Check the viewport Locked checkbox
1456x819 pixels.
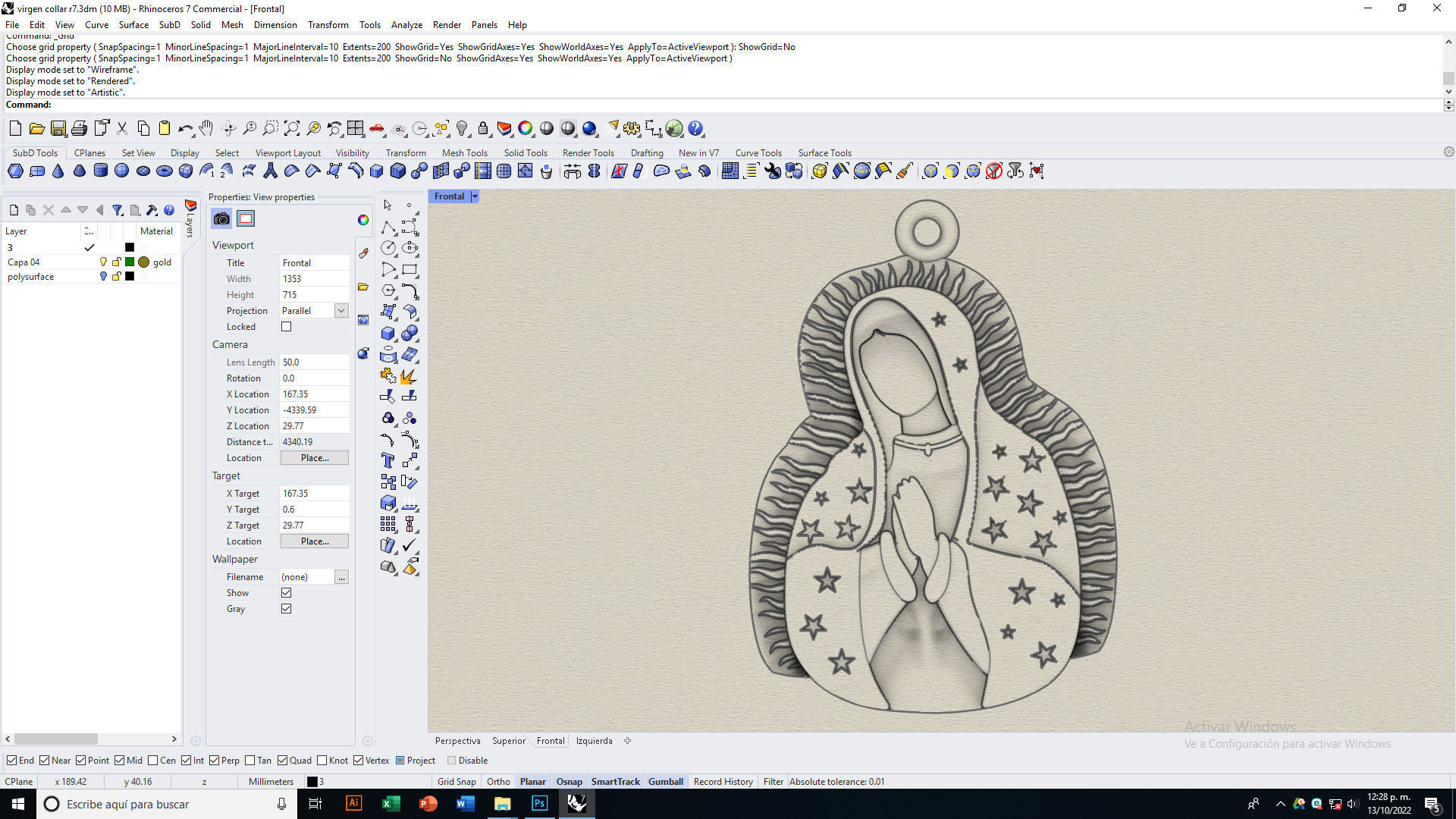[286, 327]
